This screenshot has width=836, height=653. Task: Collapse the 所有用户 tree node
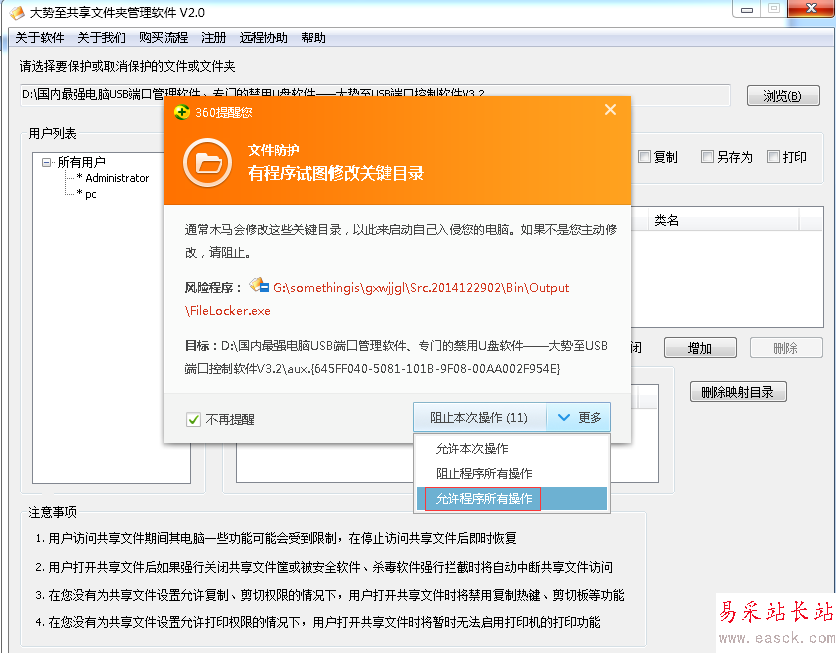(47, 162)
